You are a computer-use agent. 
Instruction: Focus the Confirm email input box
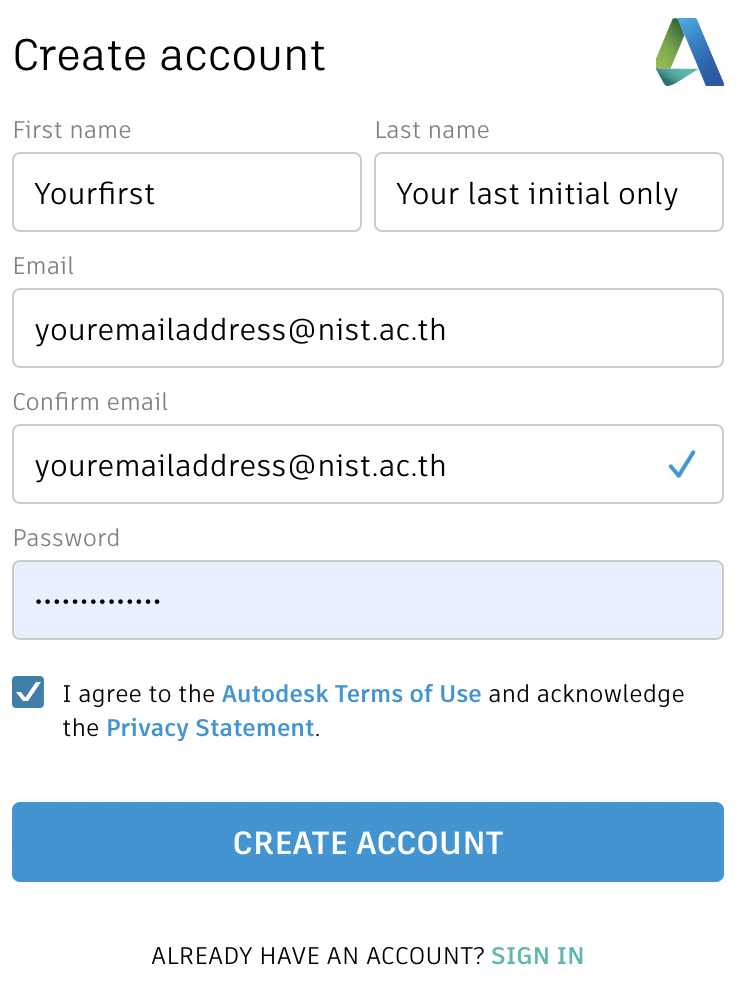point(340,464)
